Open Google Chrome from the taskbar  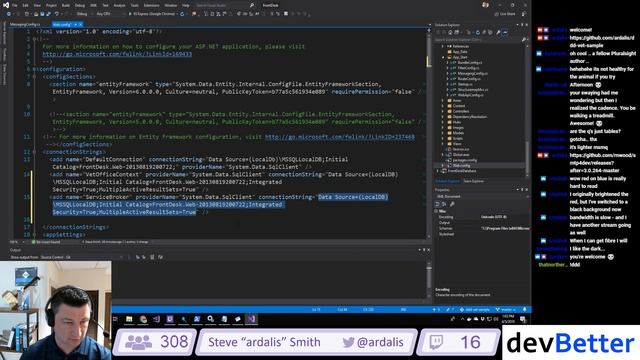click(x=143, y=319)
